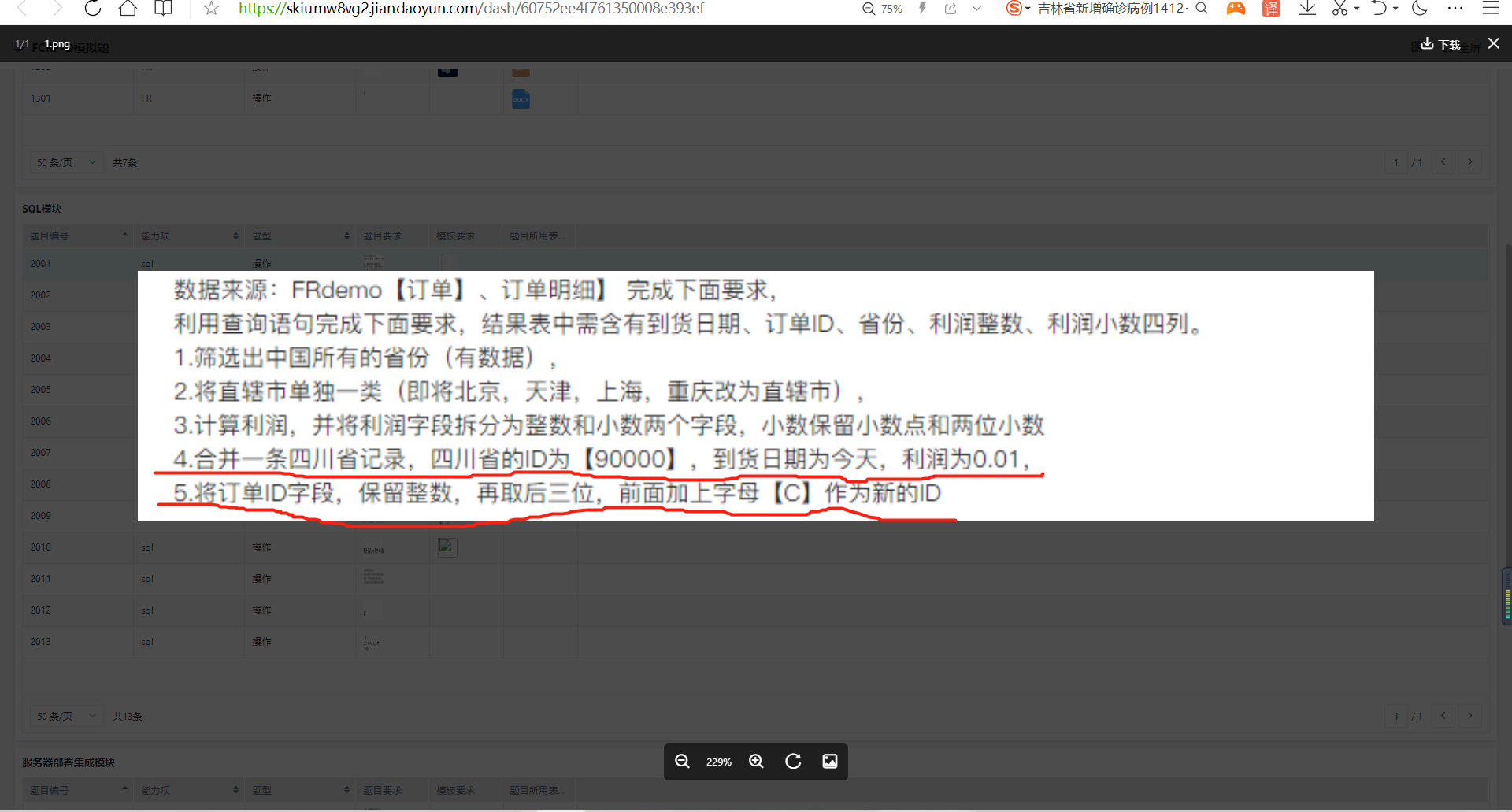Open the browser home page
Screen dimensions: 1512x812
click(128, 8)
